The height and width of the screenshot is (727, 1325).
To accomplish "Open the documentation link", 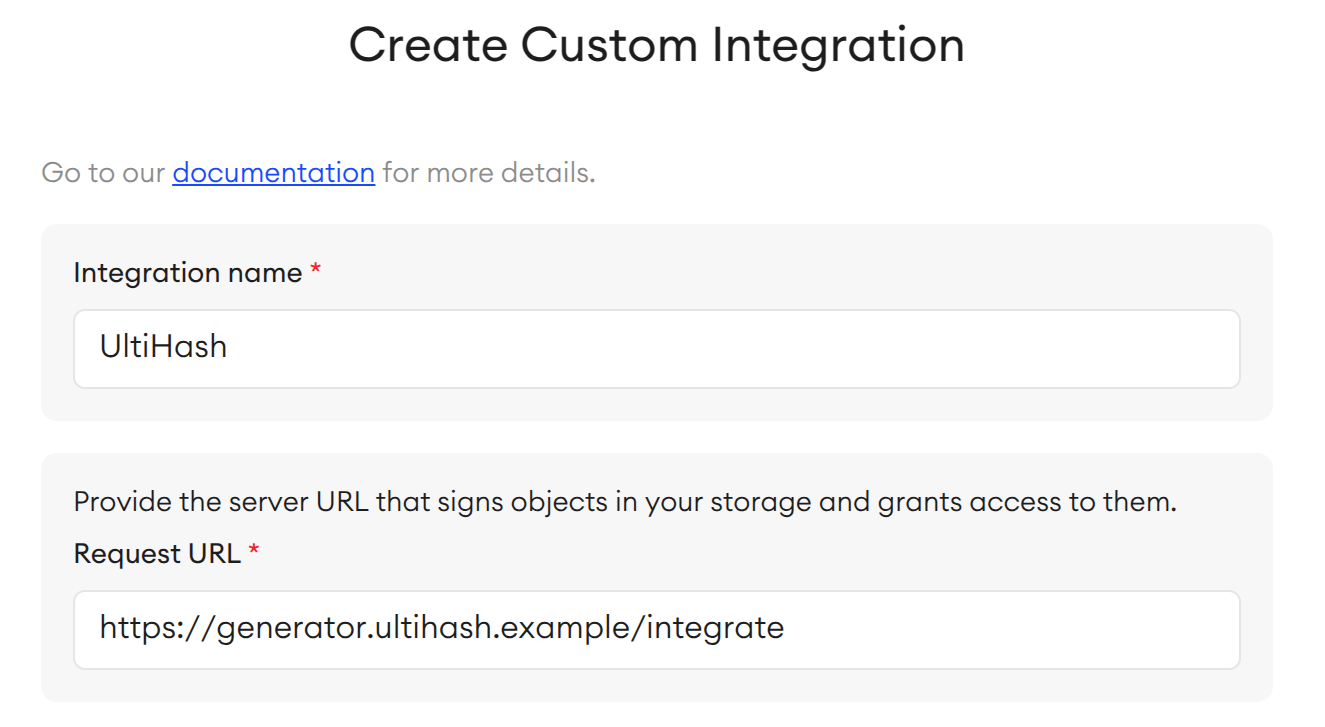I will coord(273,173).
